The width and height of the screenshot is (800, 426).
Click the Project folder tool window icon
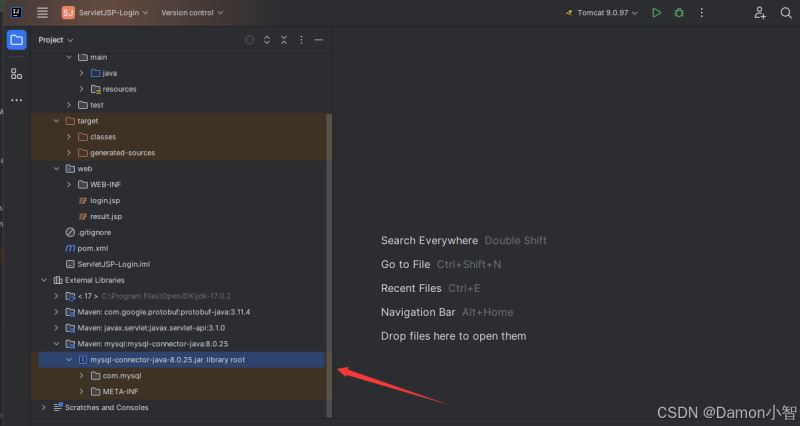[16, 40]
